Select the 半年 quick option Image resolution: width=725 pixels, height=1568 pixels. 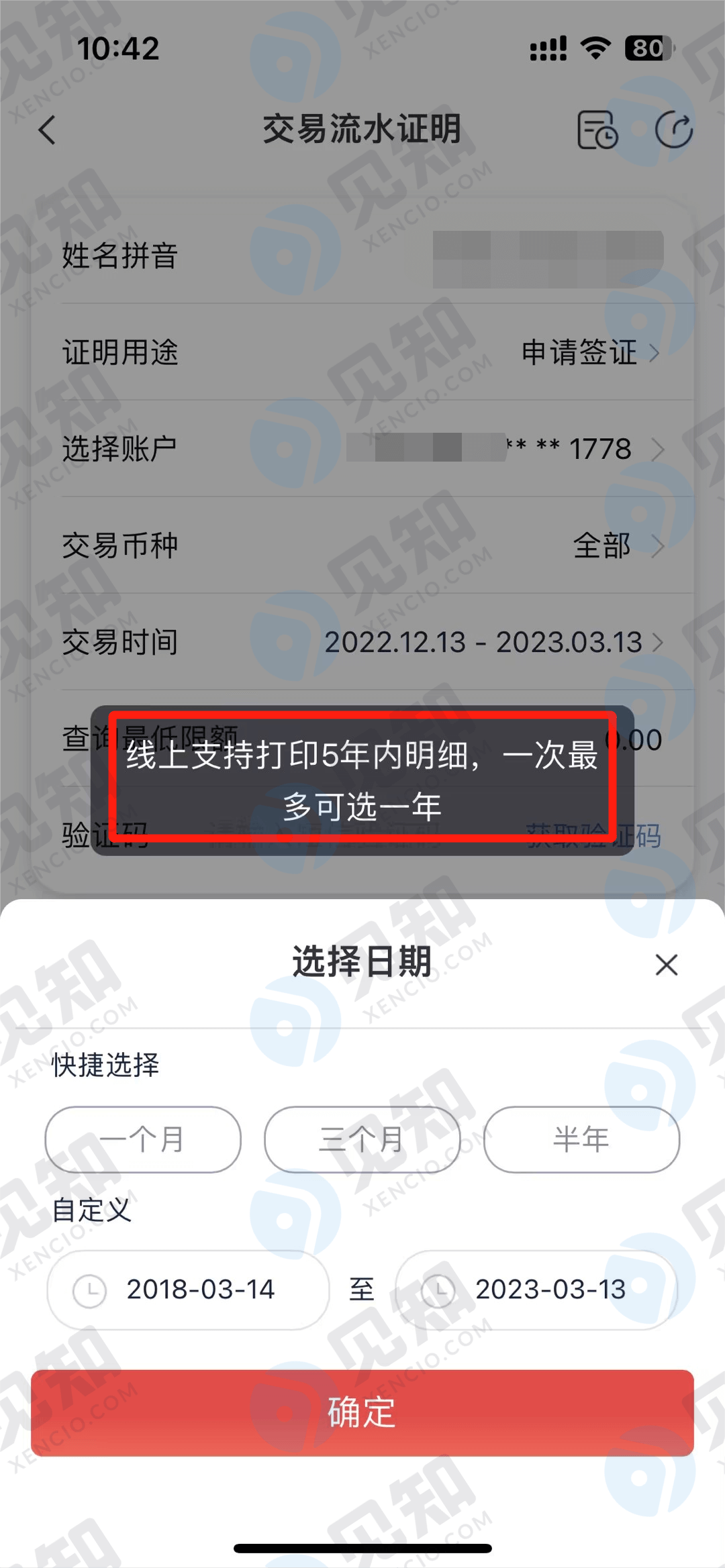coord(581,1139)
